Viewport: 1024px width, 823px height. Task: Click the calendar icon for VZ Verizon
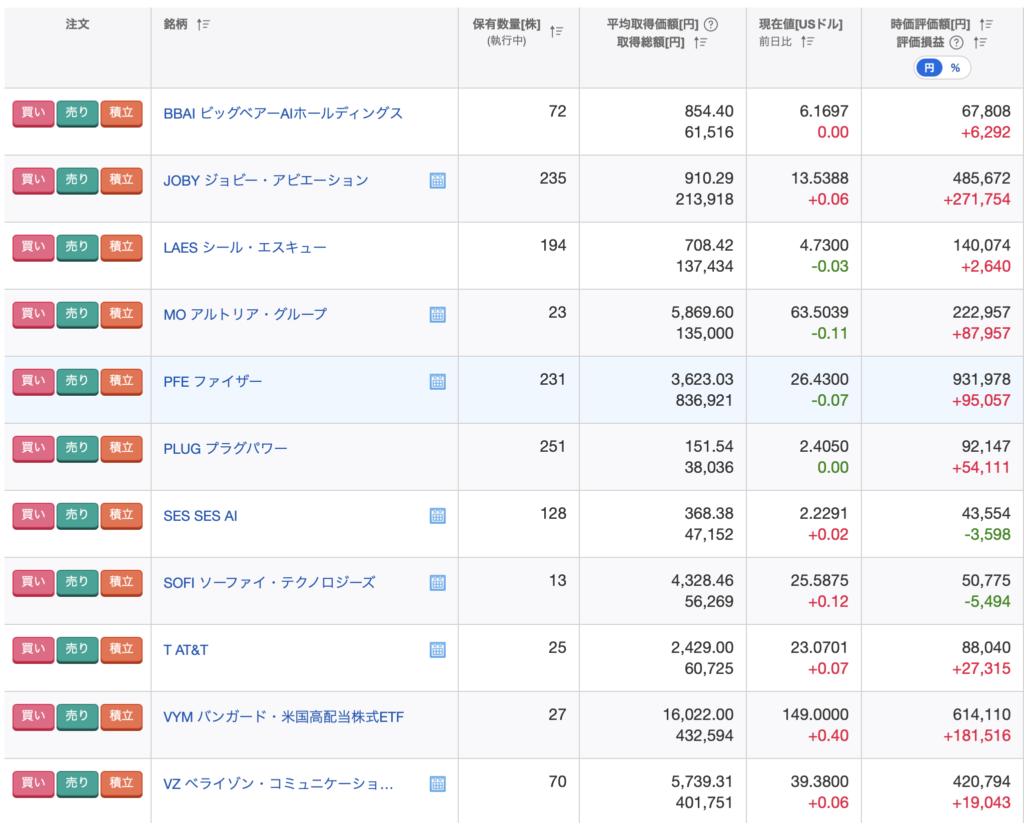437,784
